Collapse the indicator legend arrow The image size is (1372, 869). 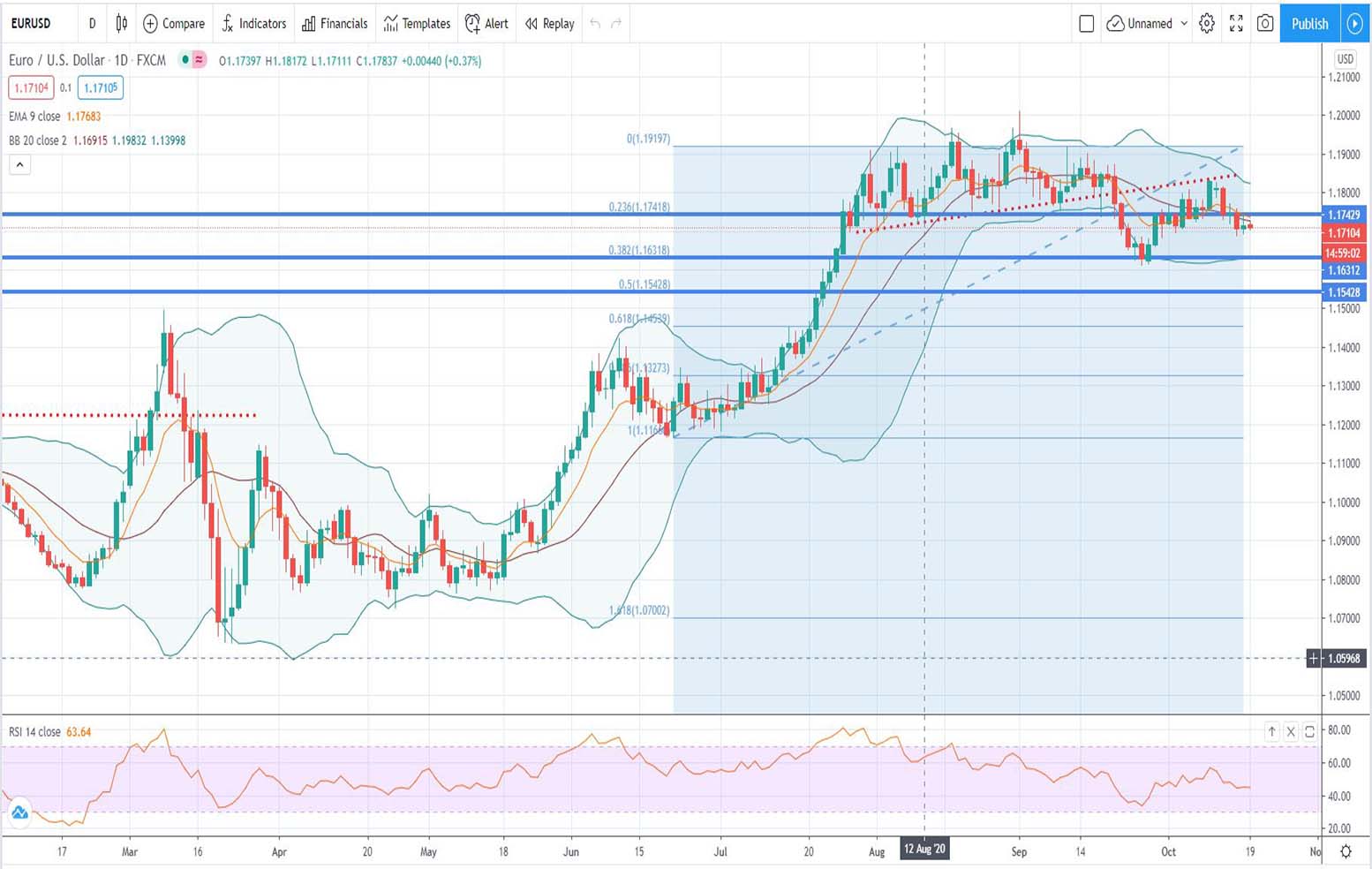(19, 164)
